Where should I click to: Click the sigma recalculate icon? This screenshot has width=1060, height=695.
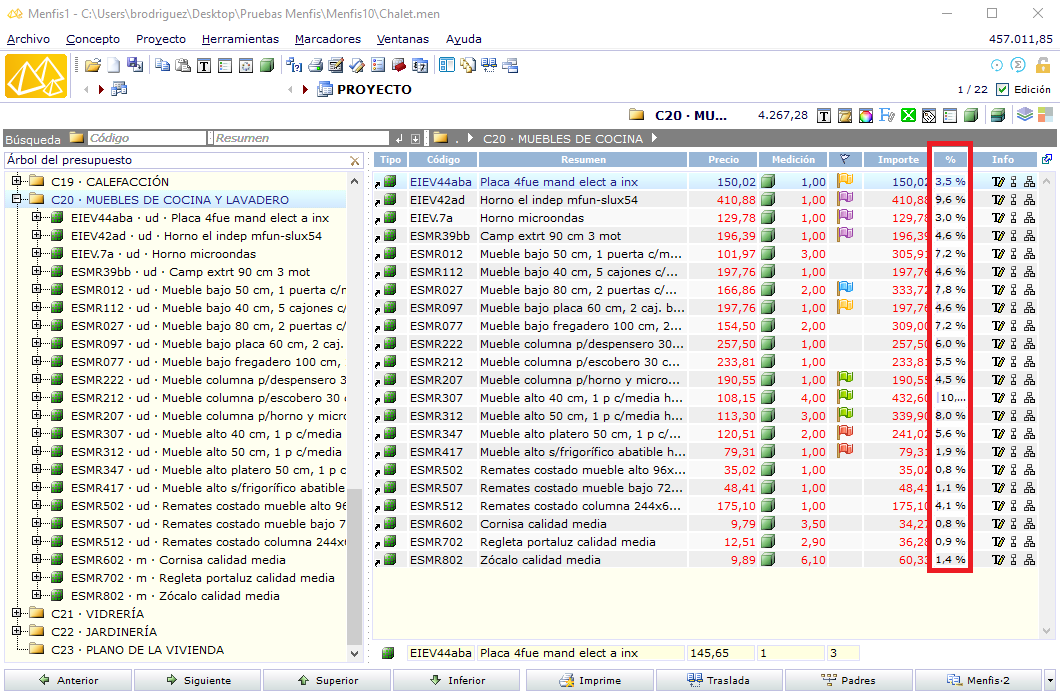point(1018,65)
